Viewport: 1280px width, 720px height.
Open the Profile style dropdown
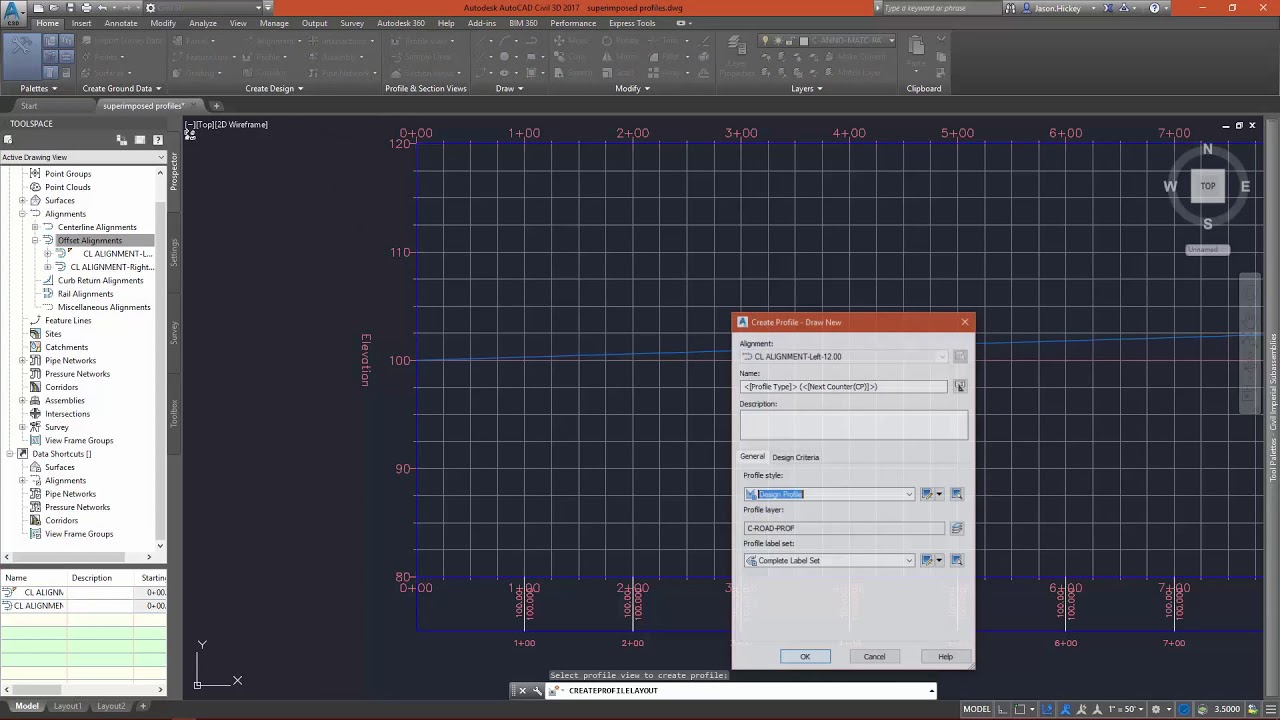(x=909, y=494)
